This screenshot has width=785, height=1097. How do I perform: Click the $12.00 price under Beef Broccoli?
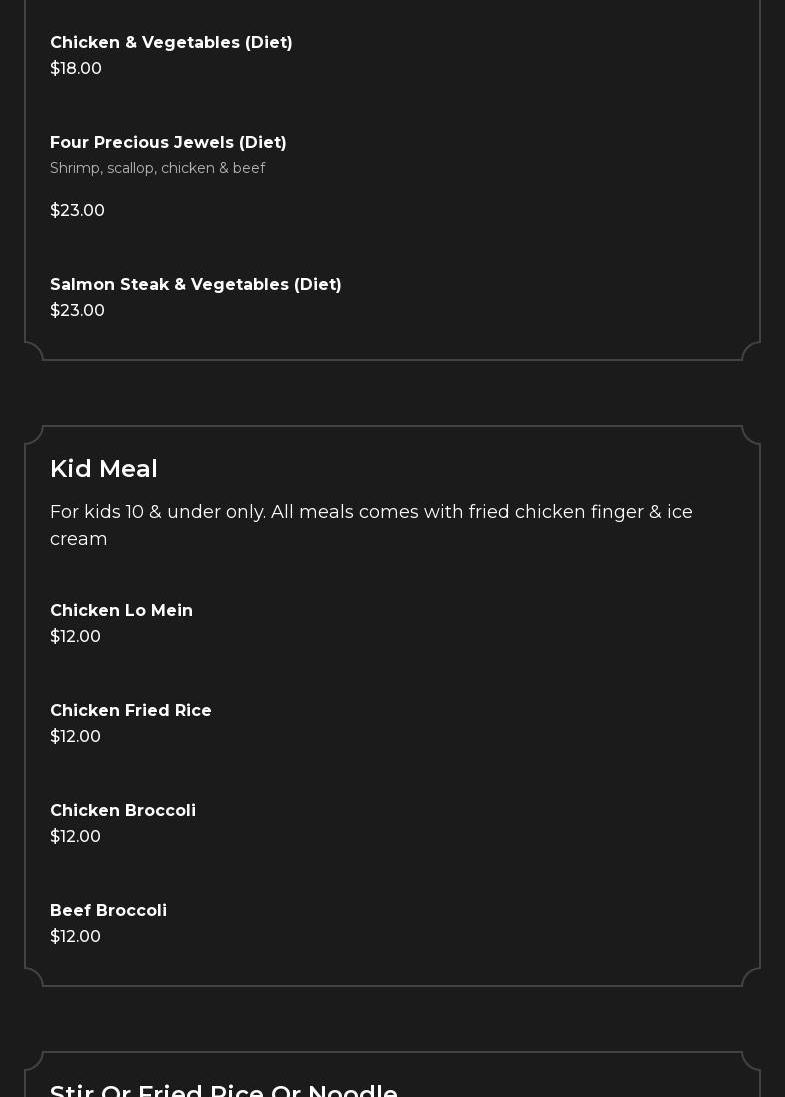[x=75, y=937]
